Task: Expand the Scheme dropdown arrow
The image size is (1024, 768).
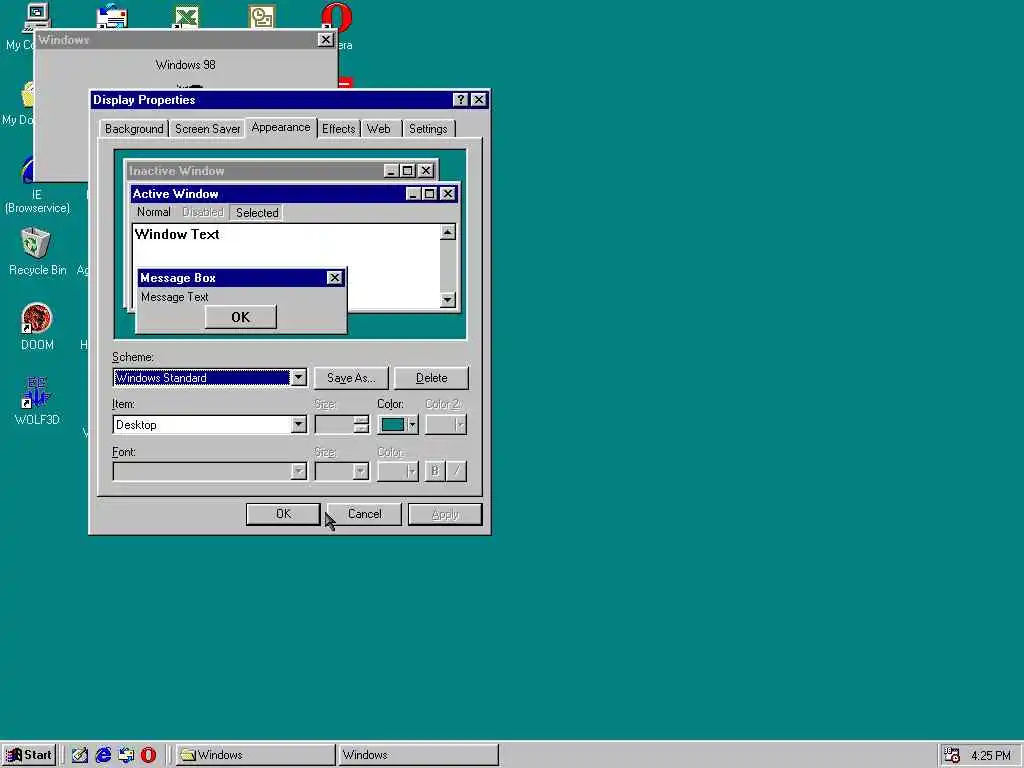Action: tap(298, 377)
